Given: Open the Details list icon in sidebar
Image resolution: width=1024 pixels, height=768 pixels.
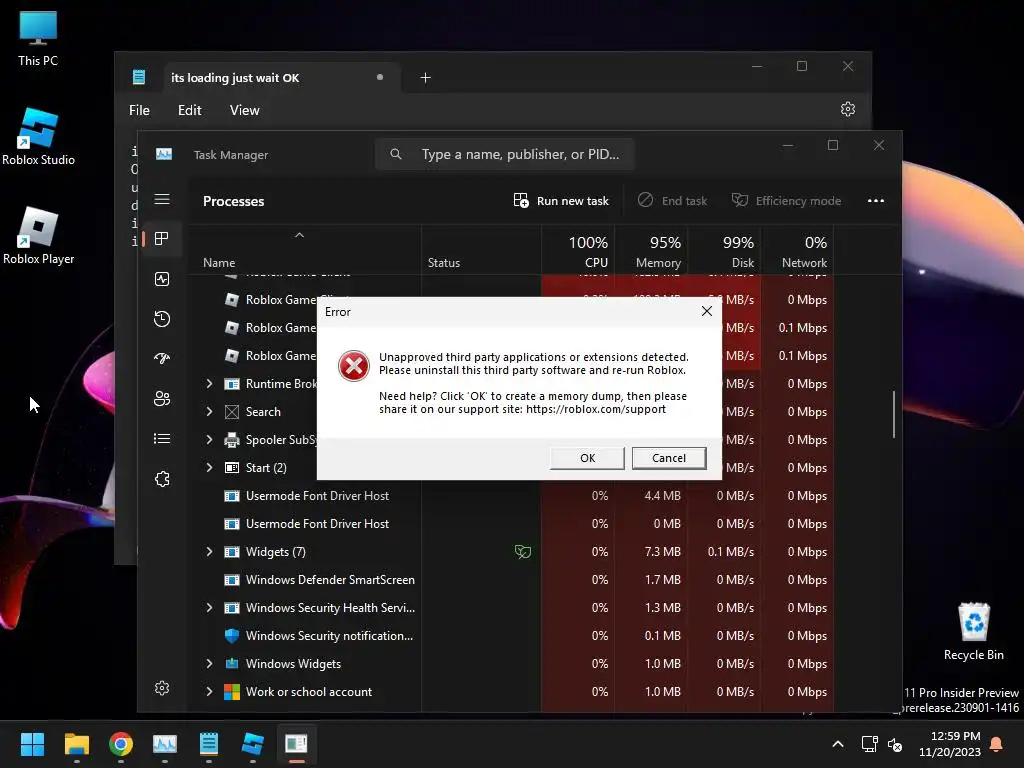Looking at the screenshot, I should tap(162, 438).
